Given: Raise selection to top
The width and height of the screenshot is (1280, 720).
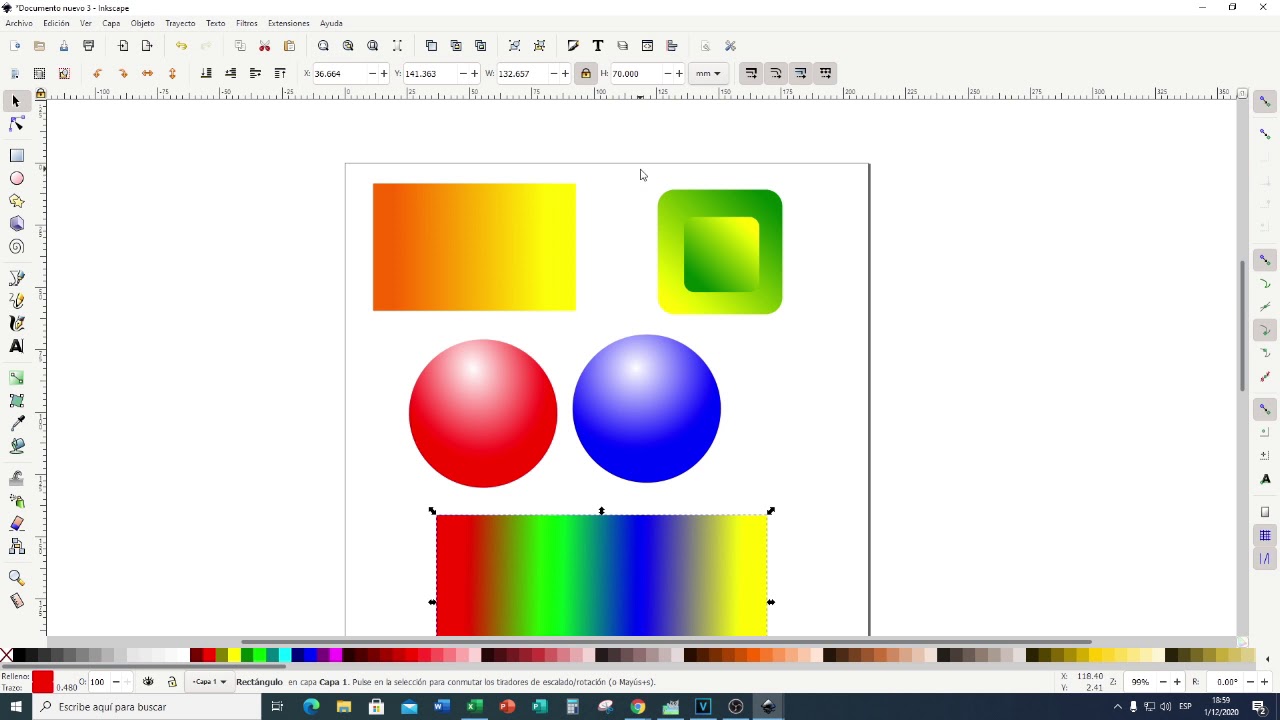Looking at the screenshot, I should [x=280, y=73].
